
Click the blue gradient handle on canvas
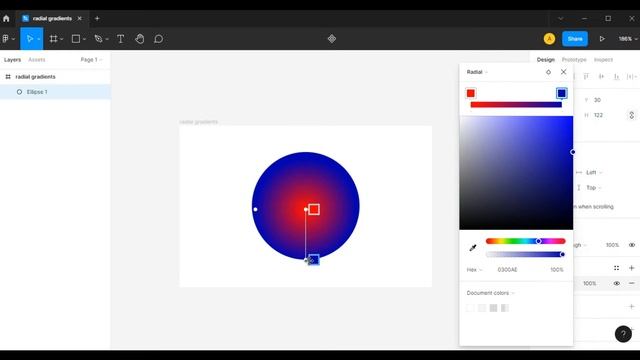click(x=313, y=259)
